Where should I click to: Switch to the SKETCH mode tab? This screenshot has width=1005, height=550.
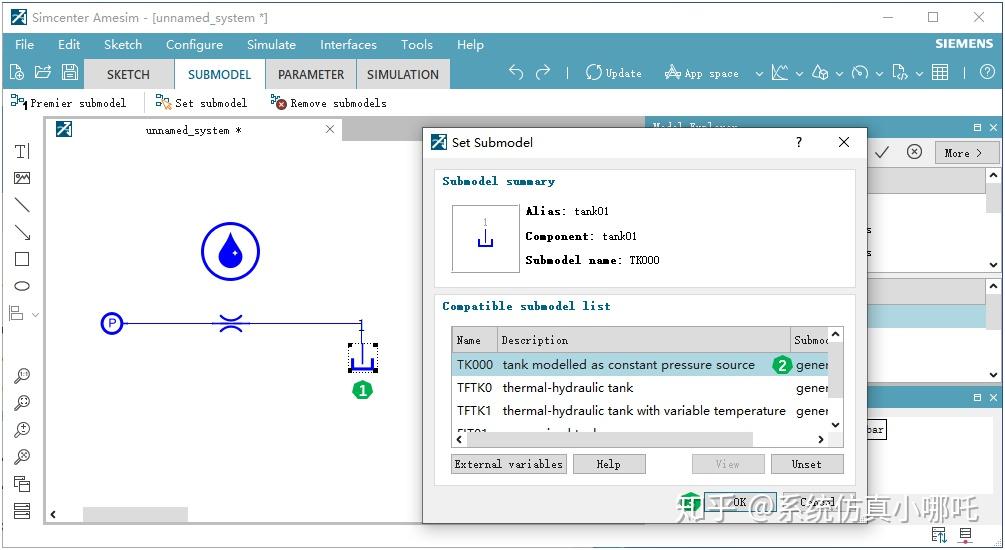click(128, 74)
